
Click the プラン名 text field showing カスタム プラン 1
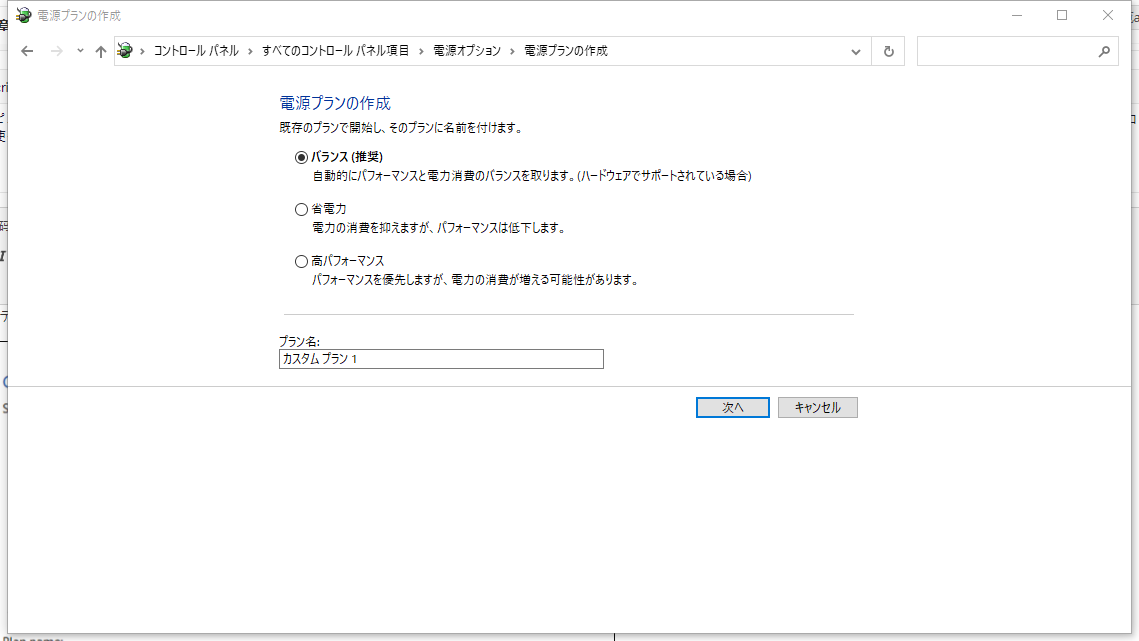coord(441,359)
